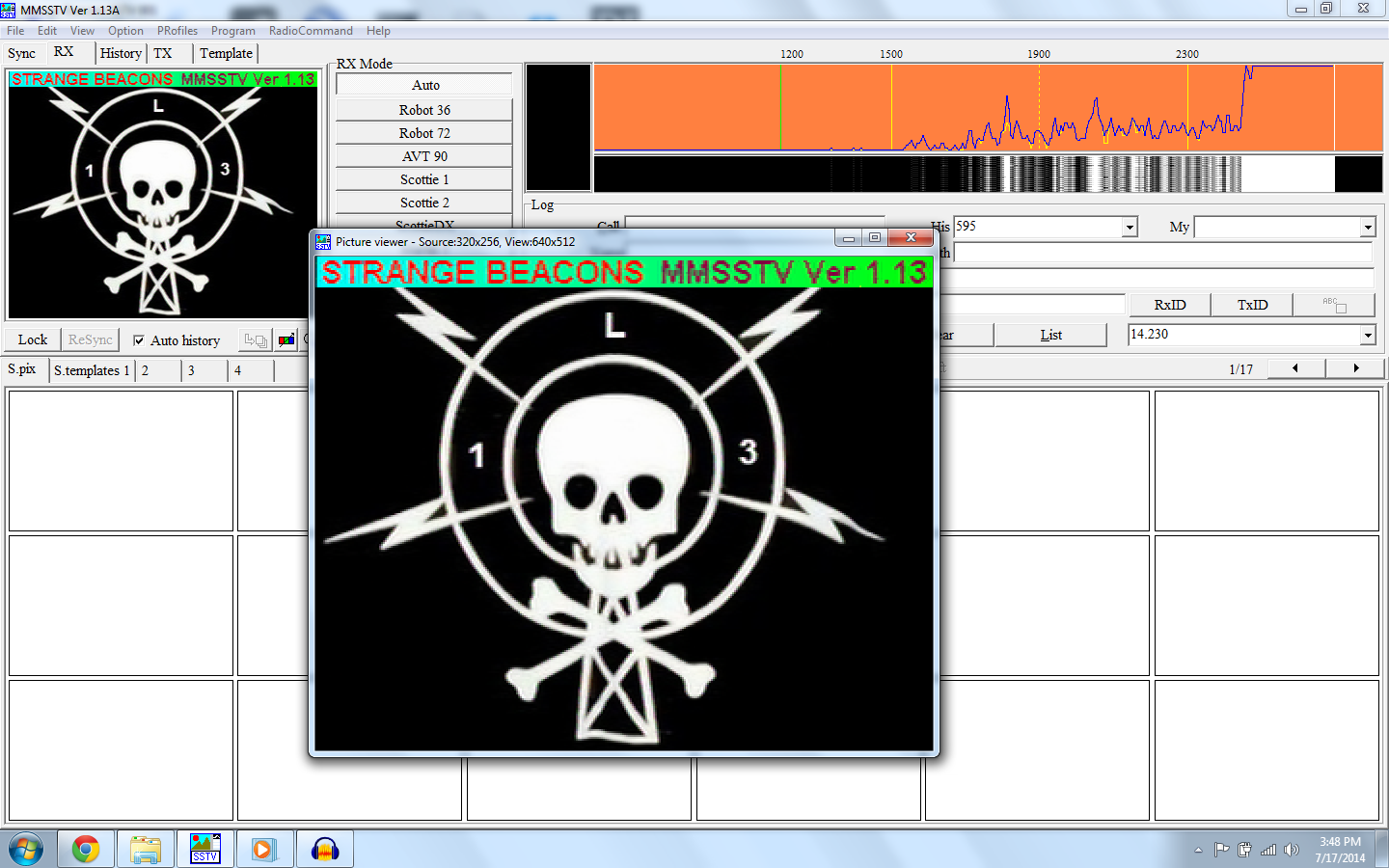Image resolution: width=1389 pixels, height=868 pixels.
Task: Select the S.pix tab
Action: pos(22,368)
